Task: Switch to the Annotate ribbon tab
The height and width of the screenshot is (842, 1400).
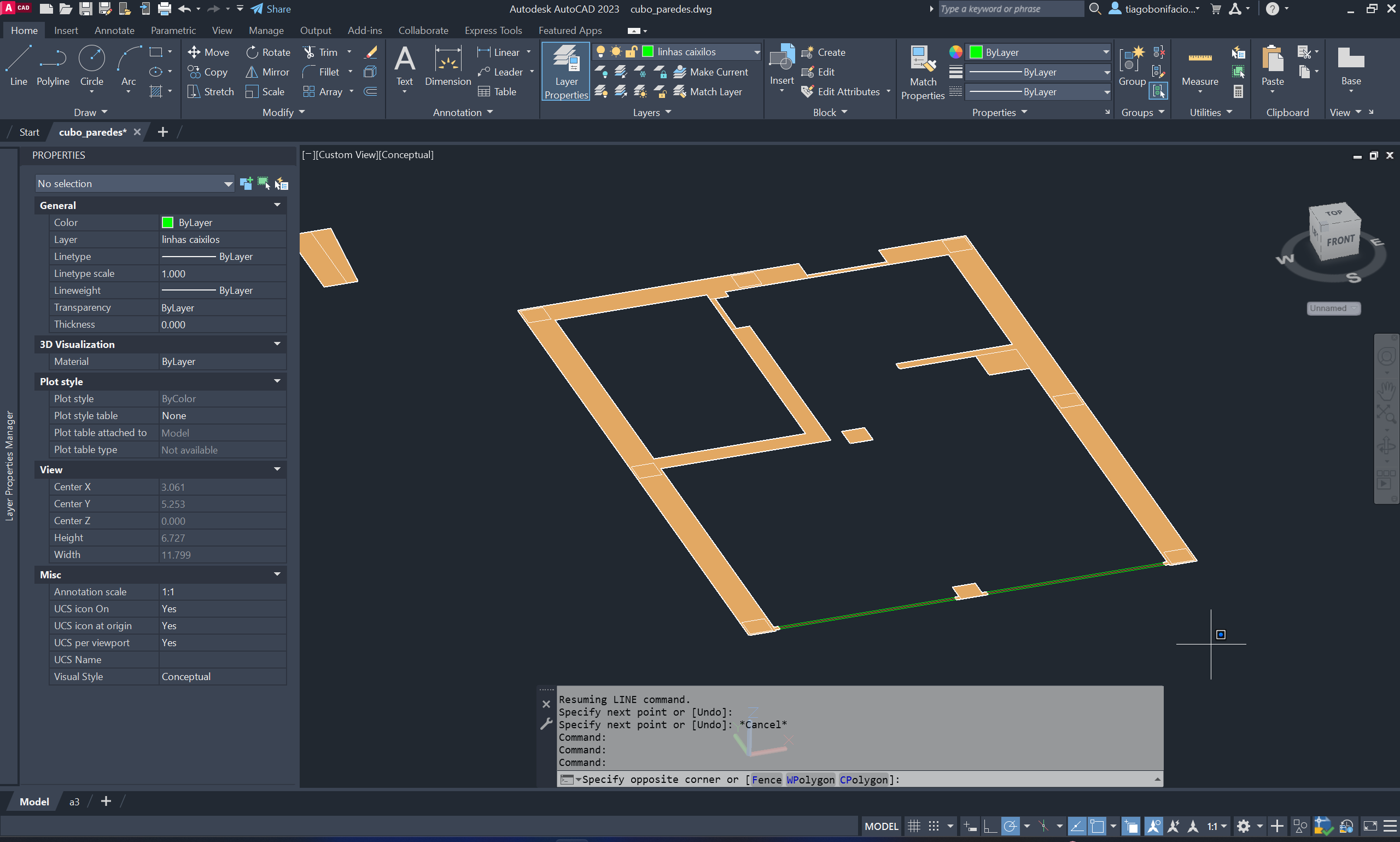Action: coord(114,30)
